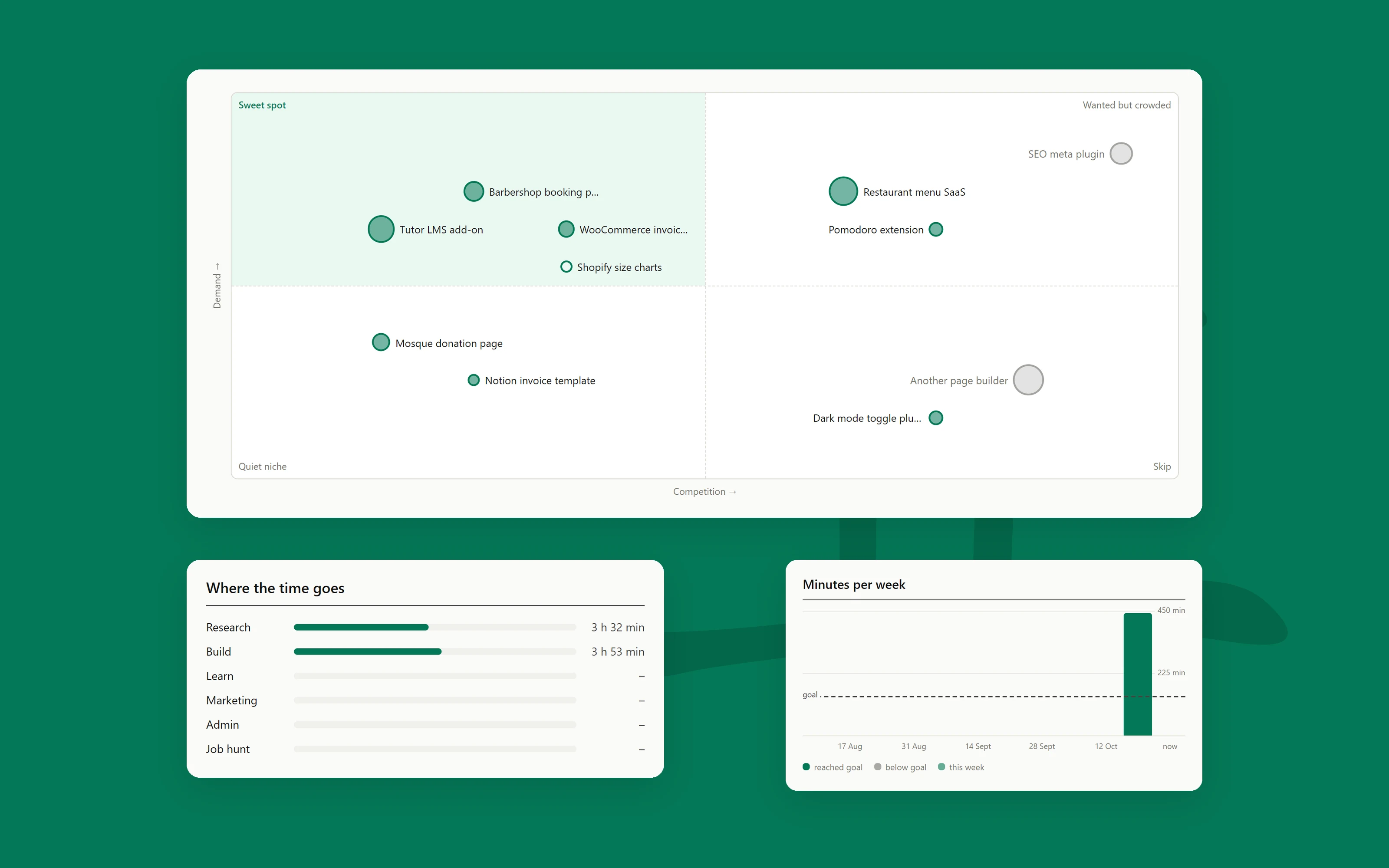Click the WooCommerce invoice bubble
The image size is (1389, 868).
(x=566, y=229)
